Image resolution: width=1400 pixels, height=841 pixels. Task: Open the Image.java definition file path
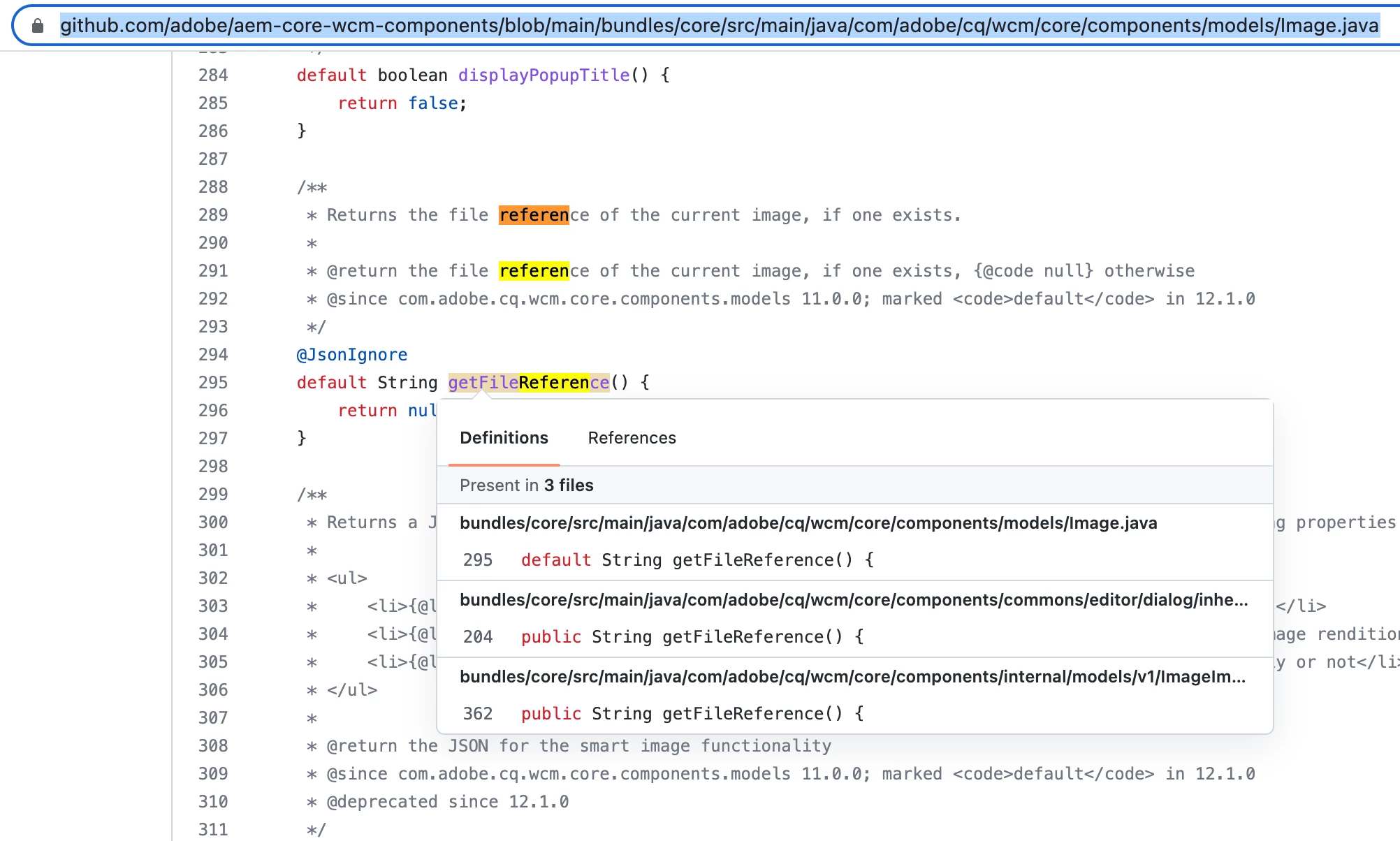pos(808,523)
